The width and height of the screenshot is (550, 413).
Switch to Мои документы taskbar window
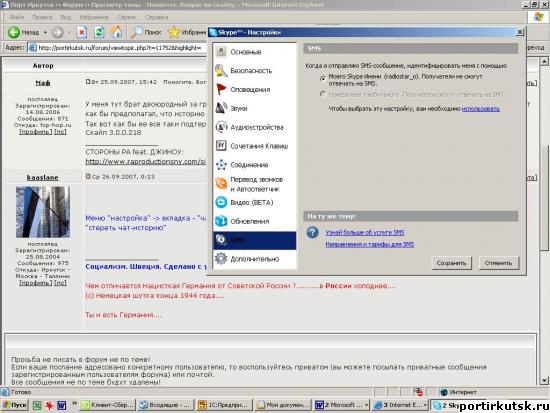(x=282, y=405)
